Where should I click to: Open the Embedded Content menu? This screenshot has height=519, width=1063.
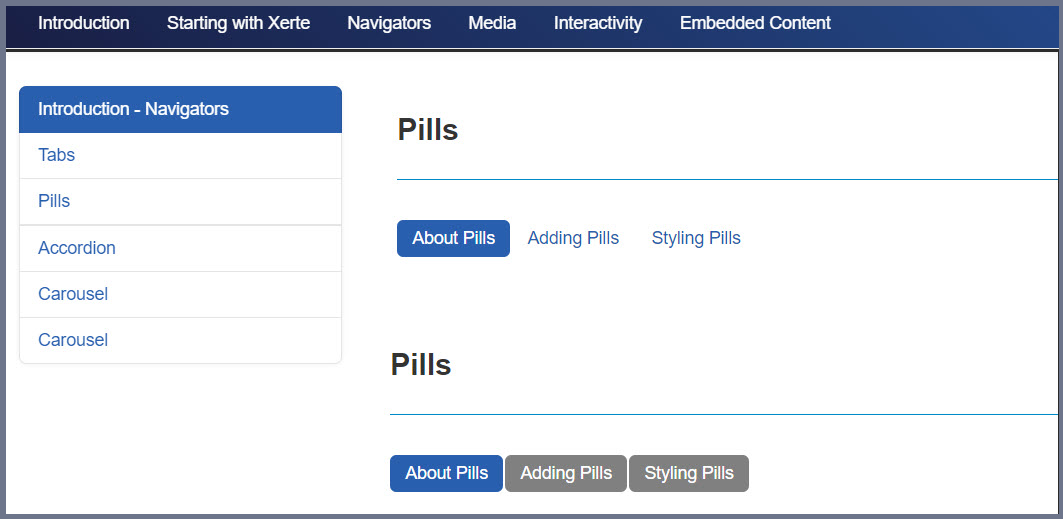click(755, 23)
